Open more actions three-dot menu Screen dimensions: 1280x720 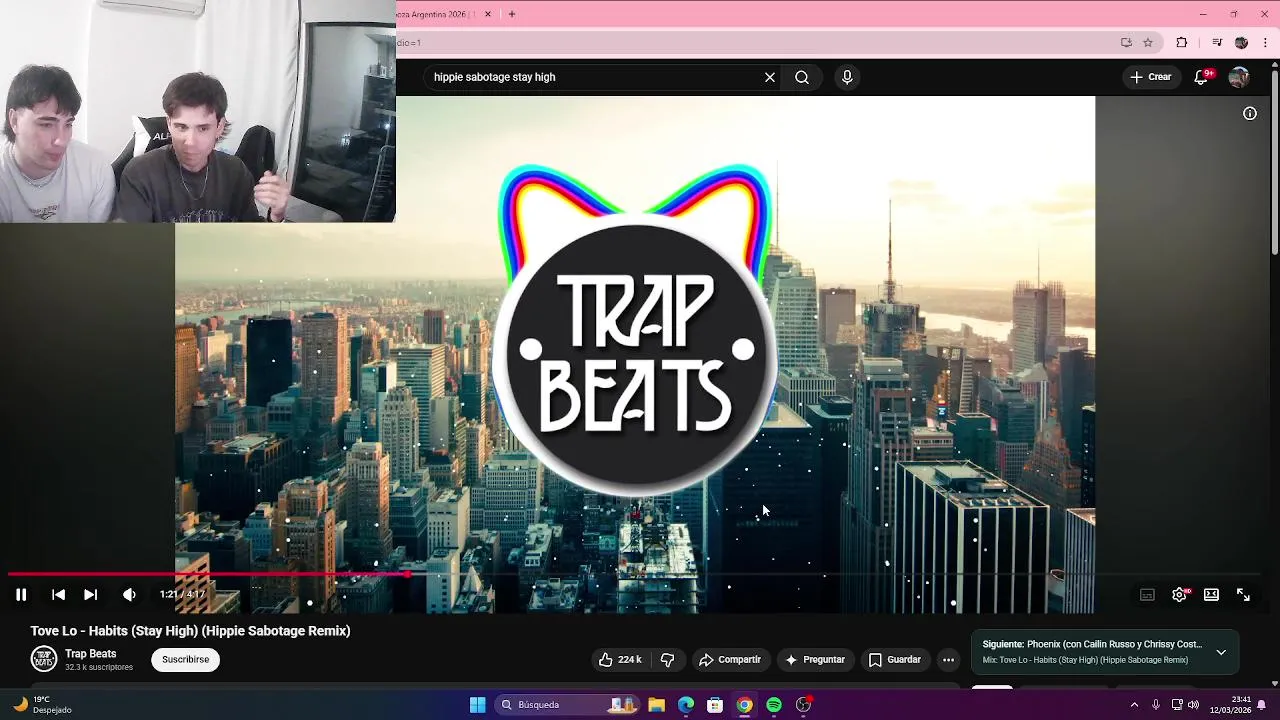point(948,660)
